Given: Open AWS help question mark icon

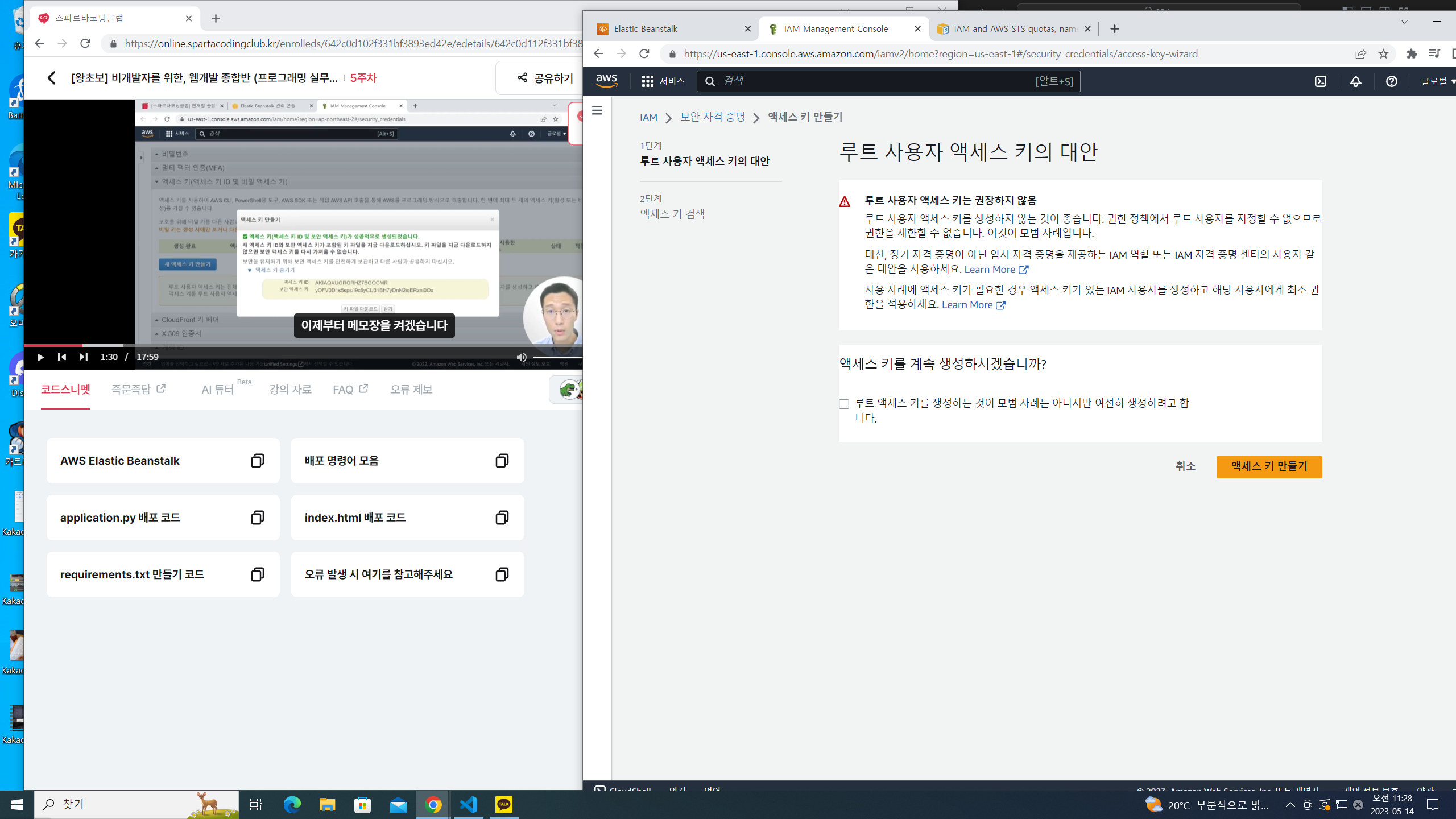Looking at the screenshot, I should (x=1391, y=81).
